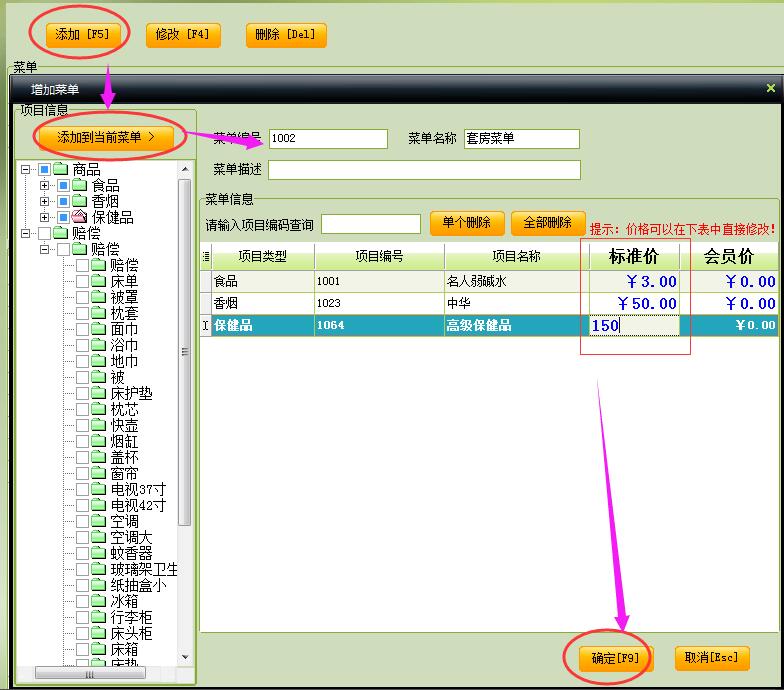Select the 食品 folder icon
The width and height of the screenshot is (784, 690).
tap(80, 185)
